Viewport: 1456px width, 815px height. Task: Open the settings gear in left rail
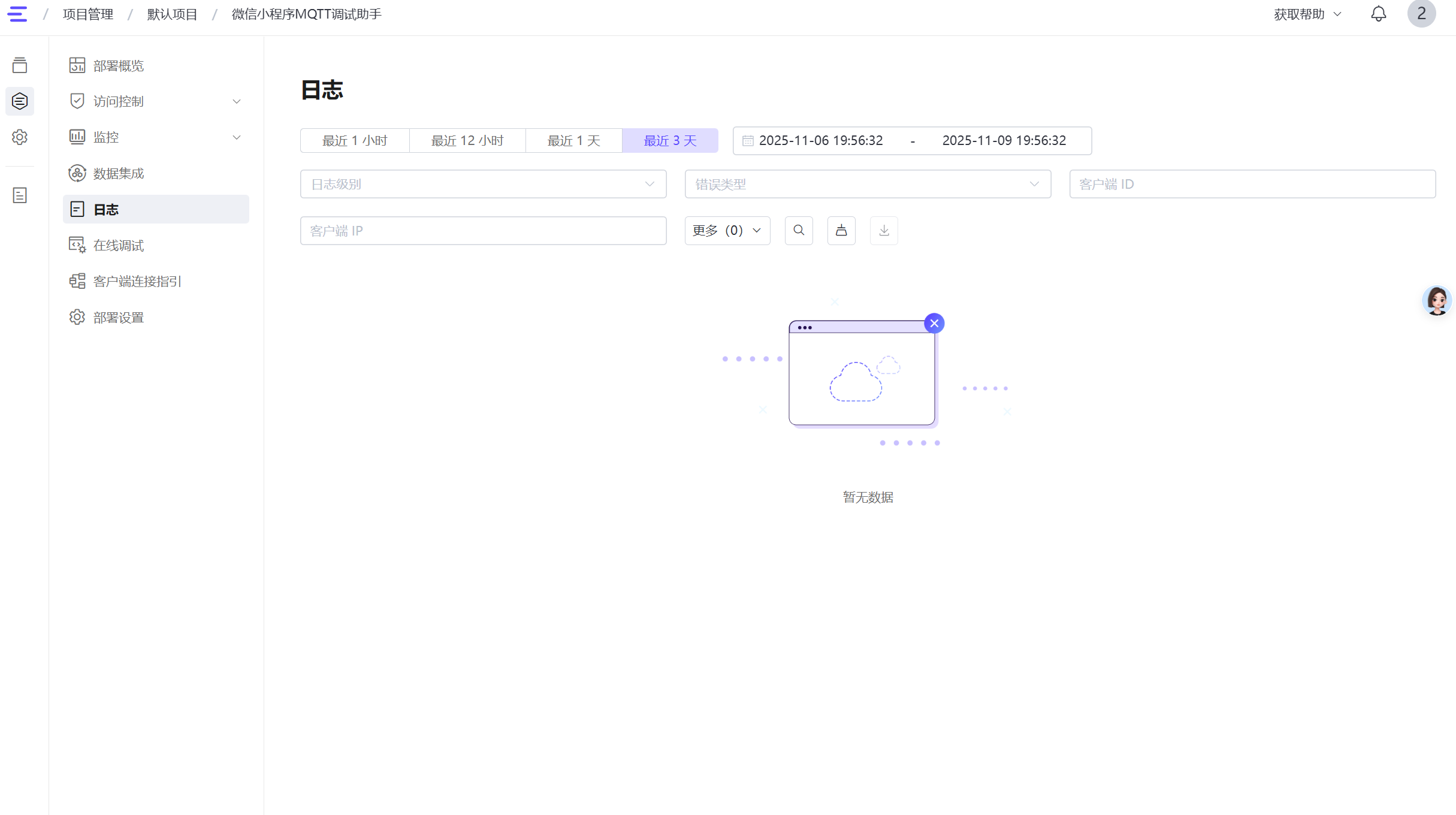pyautogui.click(x=20, y=137)
